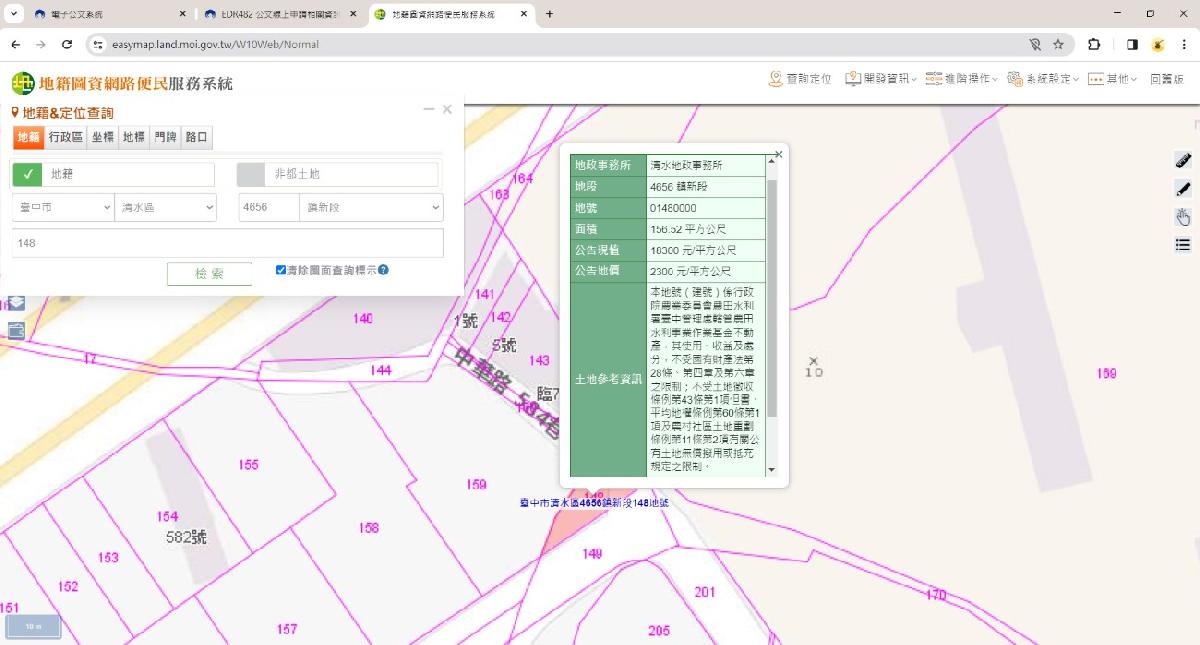
Task: Click the section code field 4656
Action: pos(269,207)
